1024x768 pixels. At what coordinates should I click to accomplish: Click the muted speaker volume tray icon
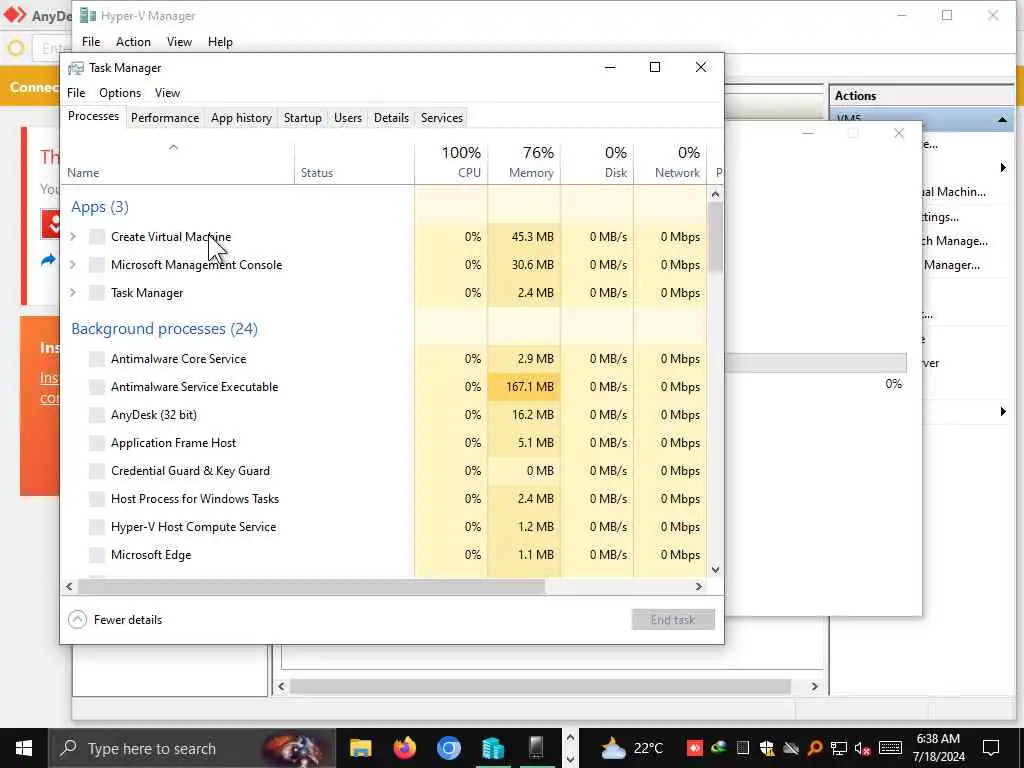(x=863, y=748)
